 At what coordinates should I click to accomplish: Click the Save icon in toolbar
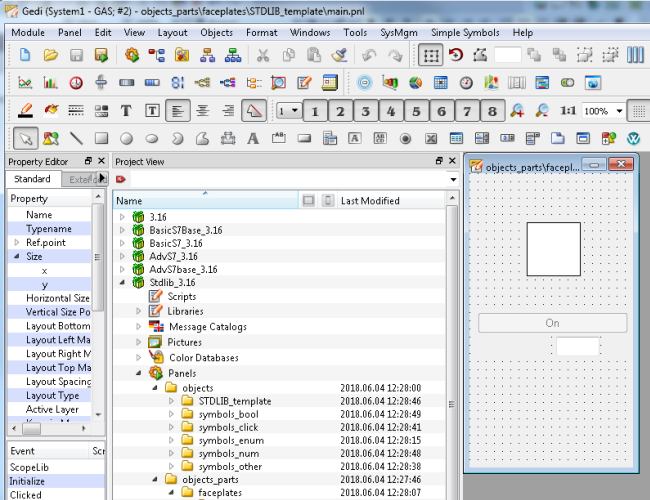pyautogui.click(x=76, y=55)
